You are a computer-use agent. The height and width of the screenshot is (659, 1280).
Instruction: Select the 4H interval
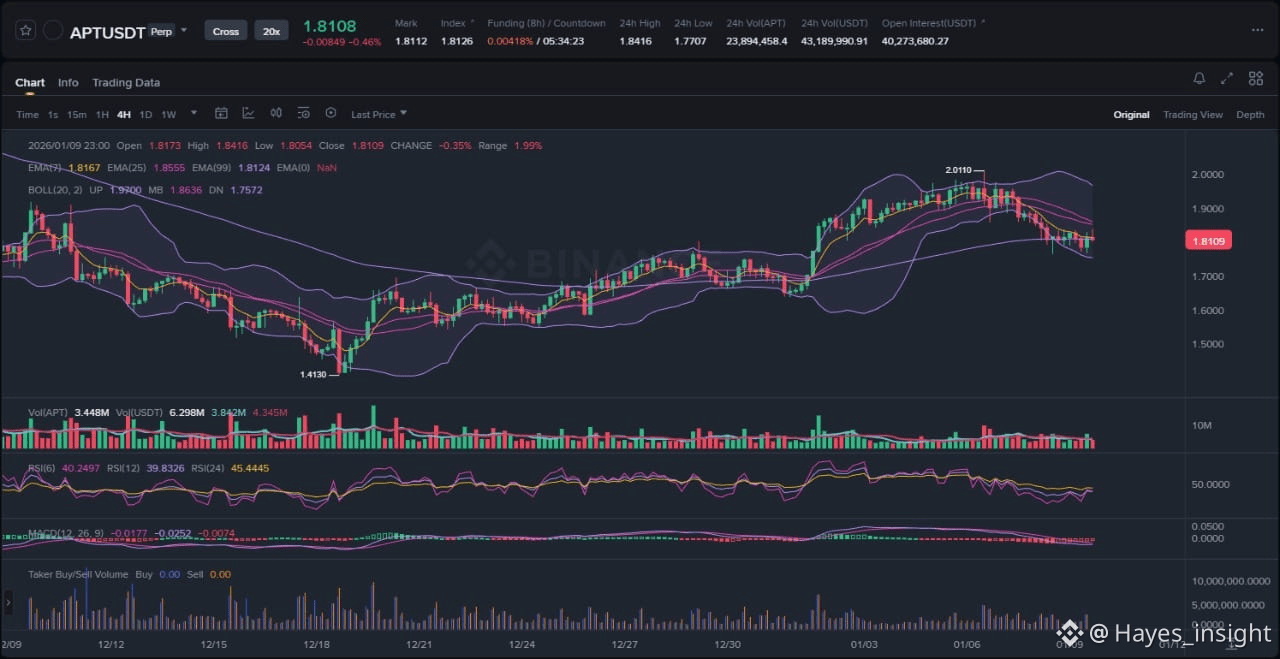click(124, 115)
